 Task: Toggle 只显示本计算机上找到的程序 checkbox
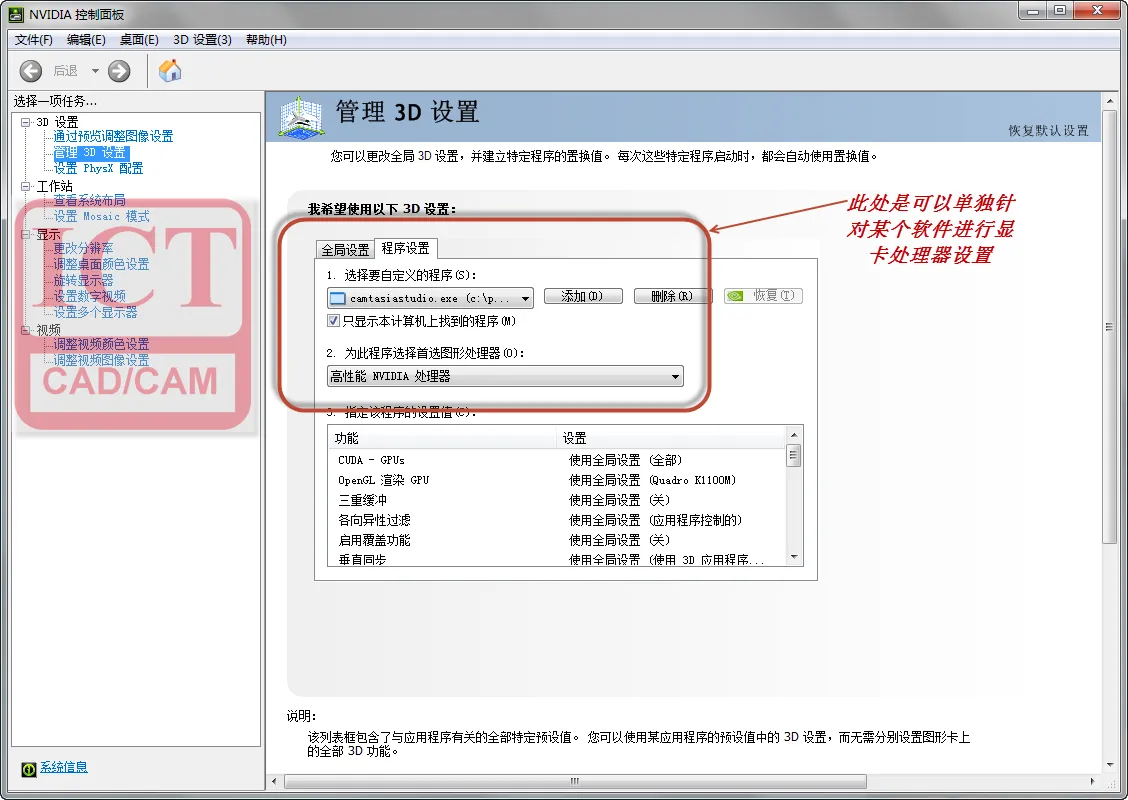pyautogui.click(x=334, y=321)
